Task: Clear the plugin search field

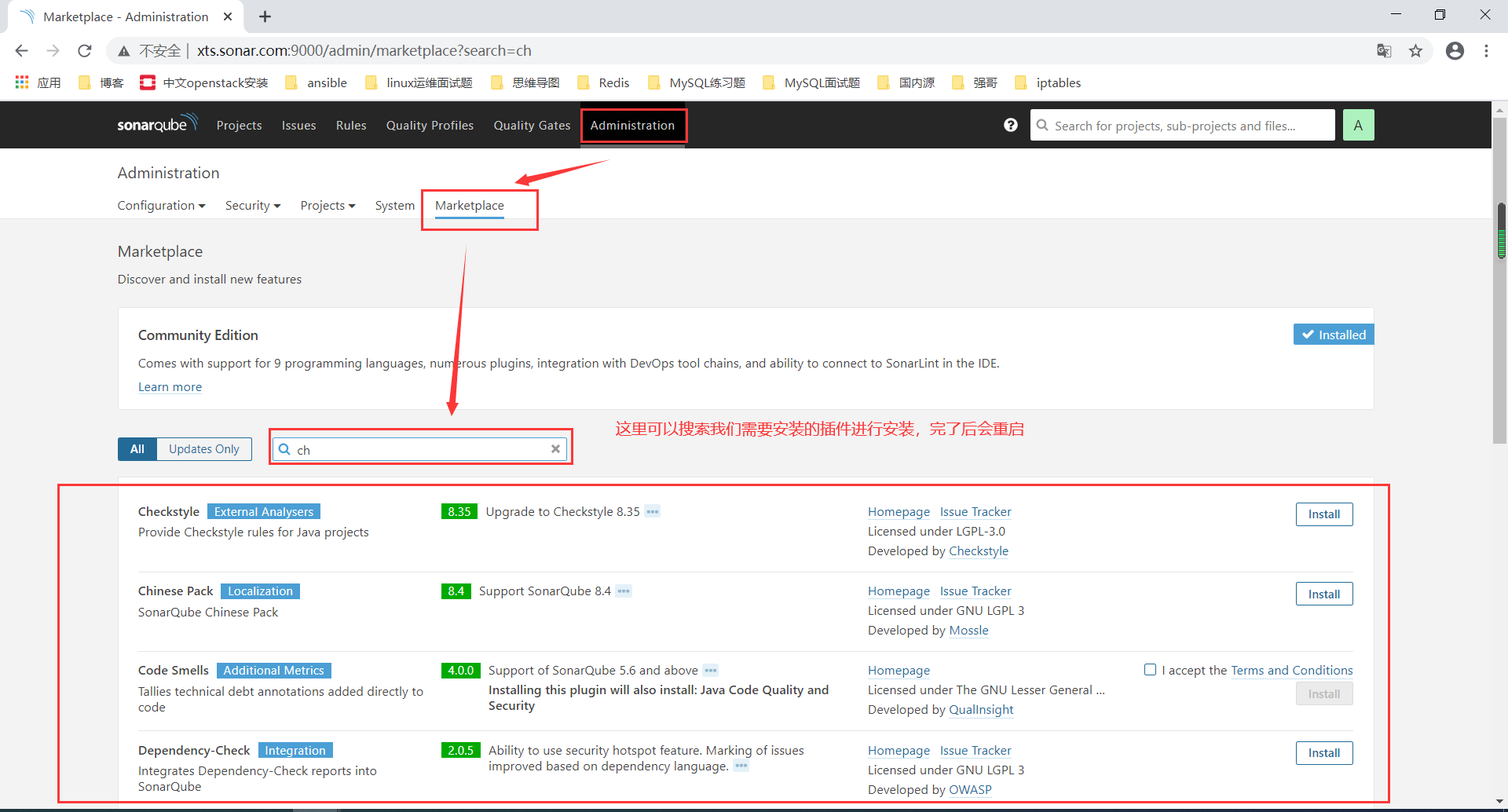Action: [555, 449]
